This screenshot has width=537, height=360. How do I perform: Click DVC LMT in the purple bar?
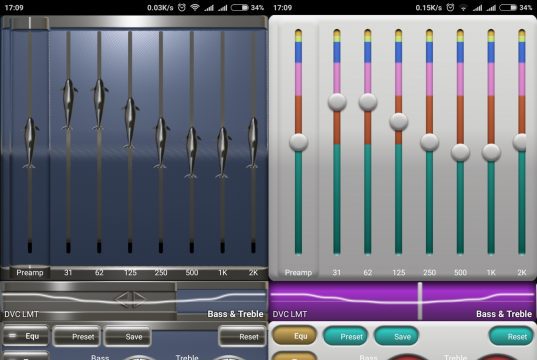pyautogui.click(x=290, y=314)
